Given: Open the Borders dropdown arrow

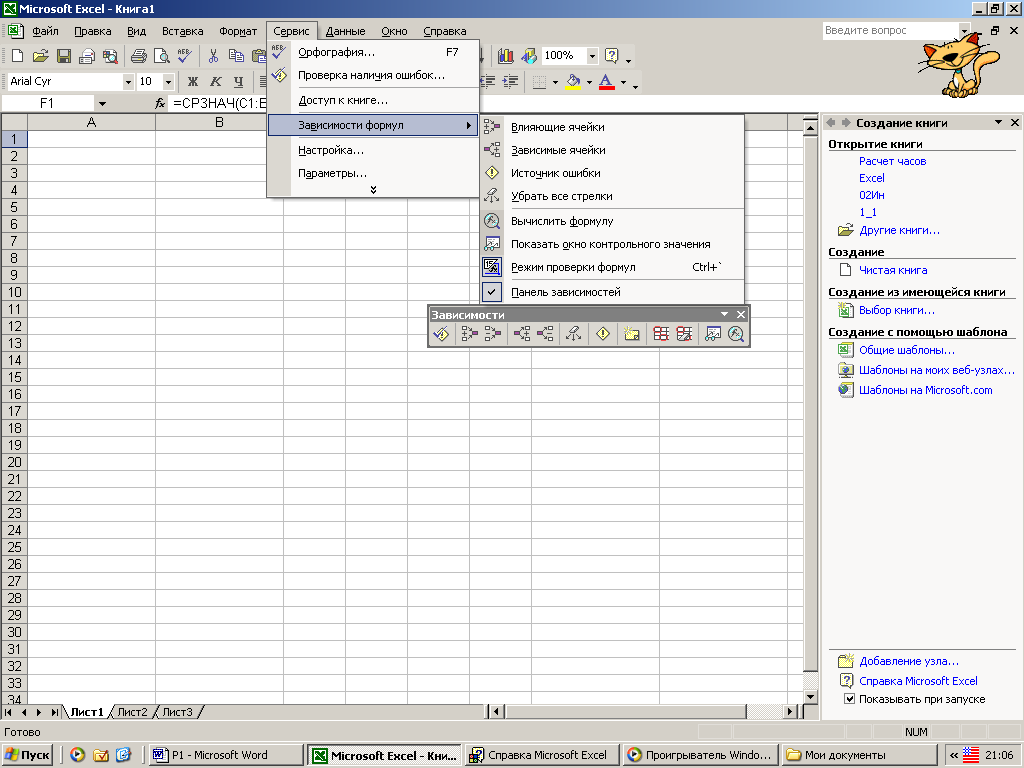Looking at the screenshot, I should pyautogui.click(x=555, y=82).
